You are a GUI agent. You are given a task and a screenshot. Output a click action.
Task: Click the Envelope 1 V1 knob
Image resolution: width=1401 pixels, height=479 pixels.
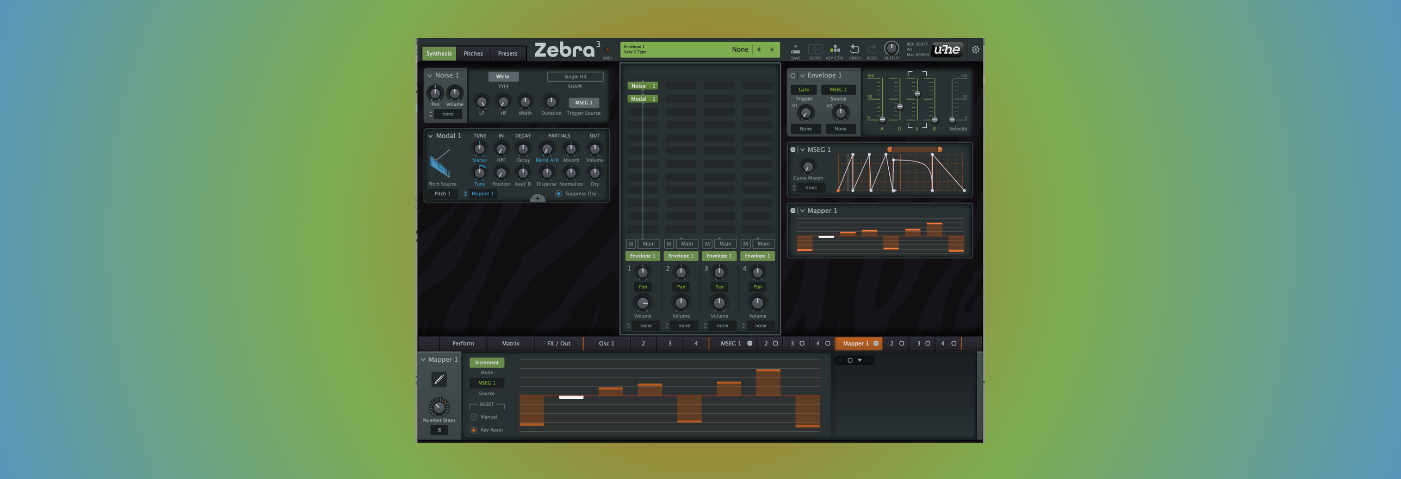(x=806, y=113)
